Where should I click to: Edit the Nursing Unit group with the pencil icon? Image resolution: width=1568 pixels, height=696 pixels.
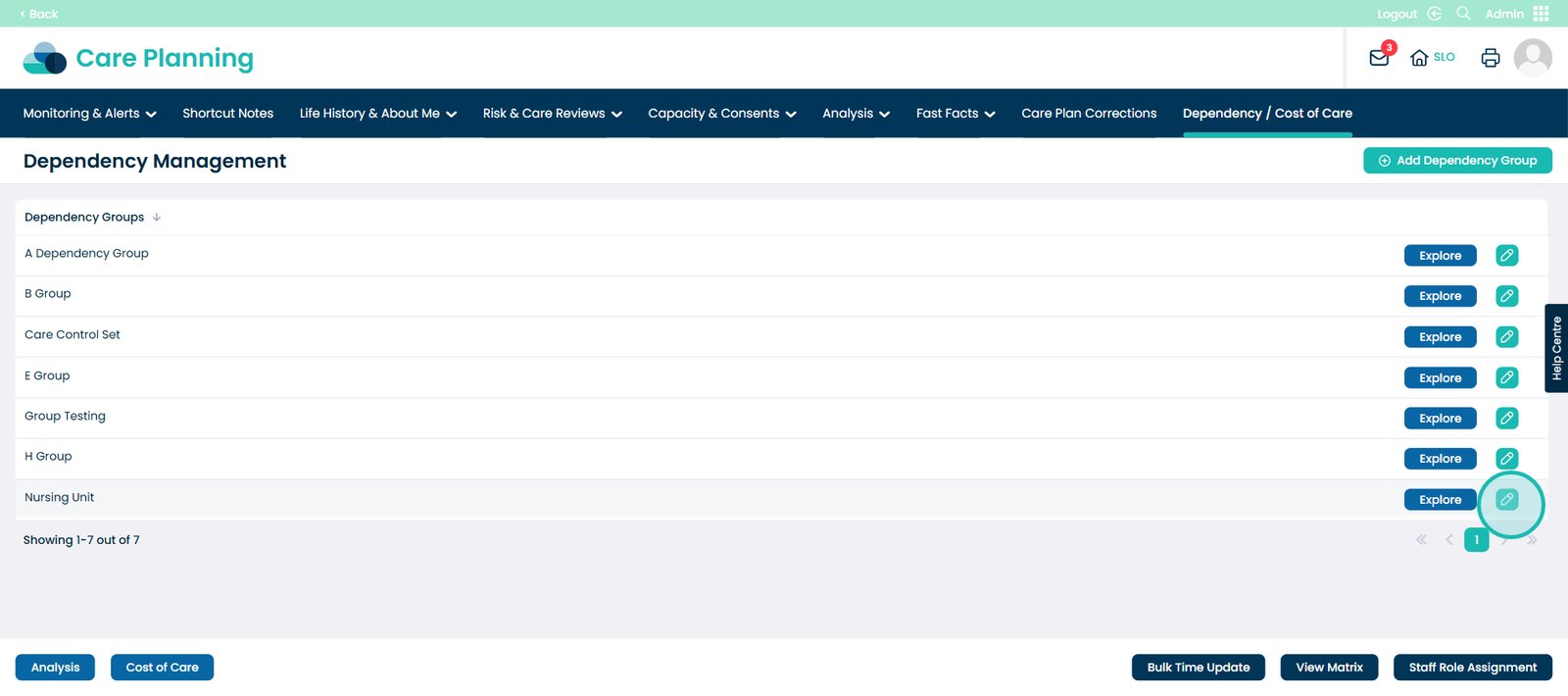tap(1507, 500)
